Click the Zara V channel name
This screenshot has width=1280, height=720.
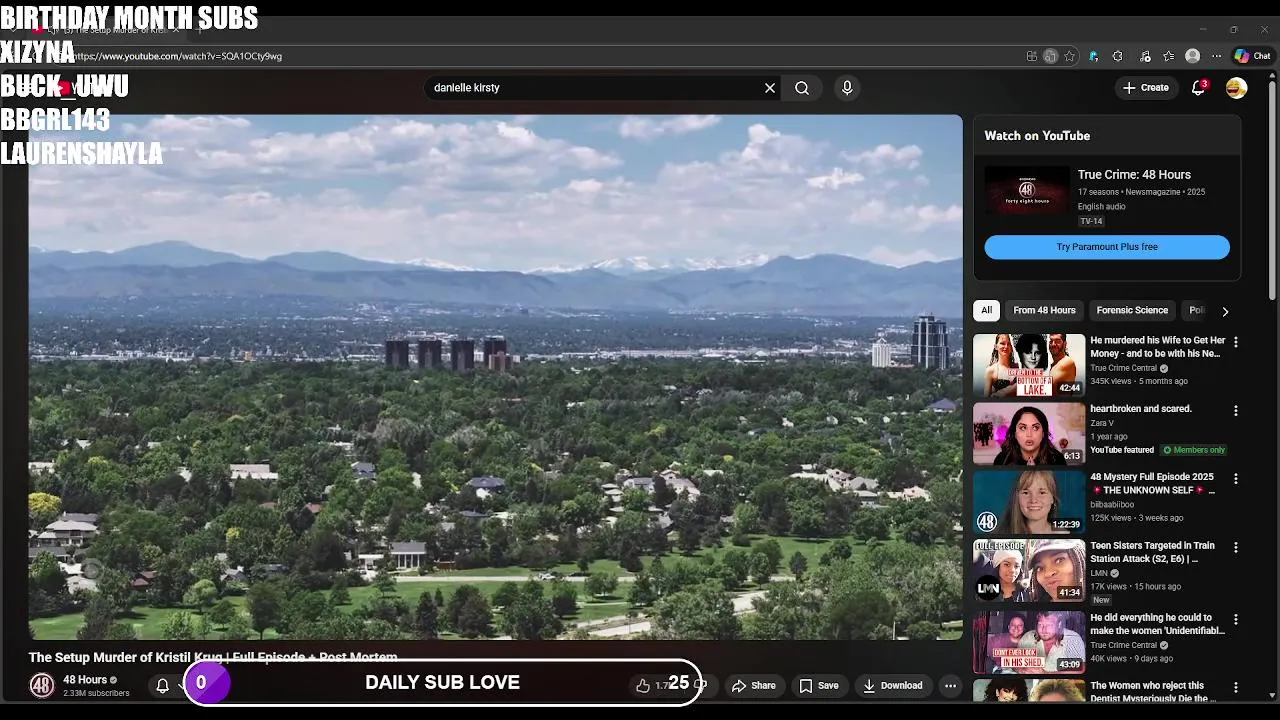click(x=1104, y=423)
